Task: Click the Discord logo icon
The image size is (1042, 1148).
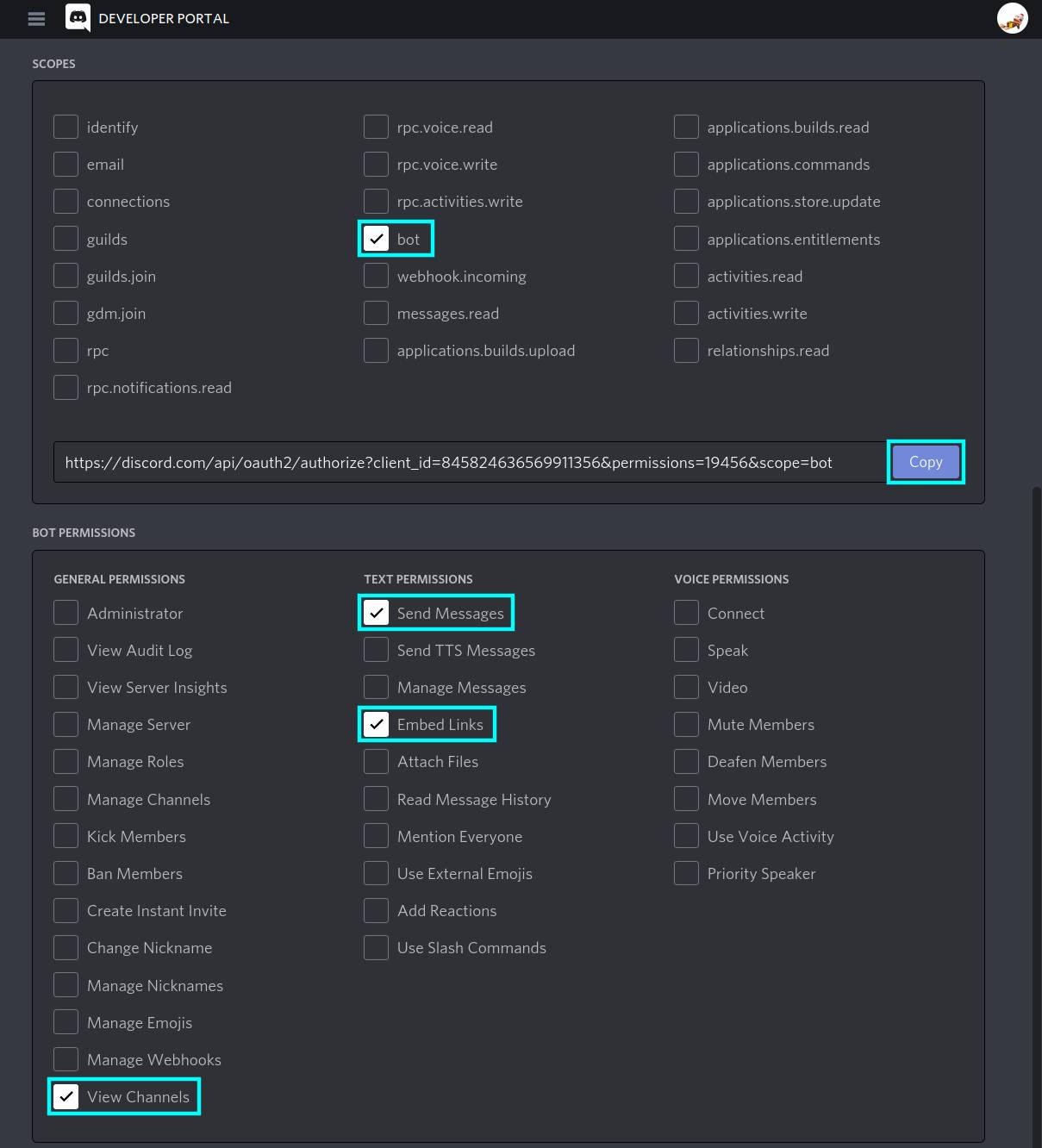Action: (x=78, y=17)
